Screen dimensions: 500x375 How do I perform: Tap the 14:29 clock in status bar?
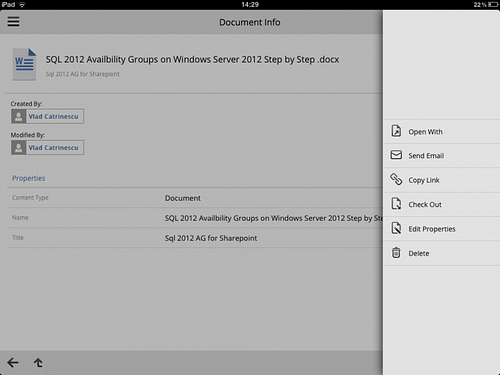point(250,5)
